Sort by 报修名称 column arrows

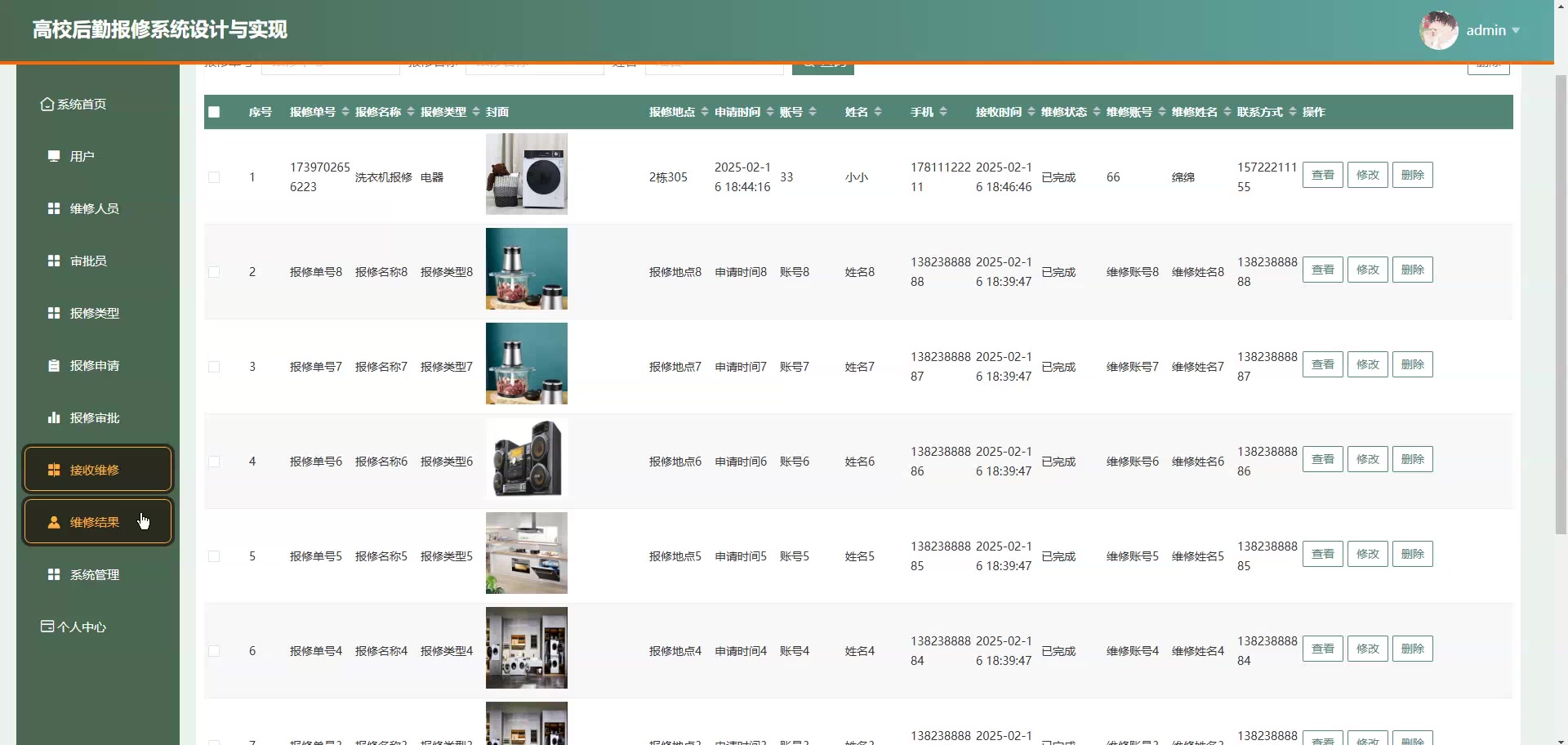click(x=411, y=112)
